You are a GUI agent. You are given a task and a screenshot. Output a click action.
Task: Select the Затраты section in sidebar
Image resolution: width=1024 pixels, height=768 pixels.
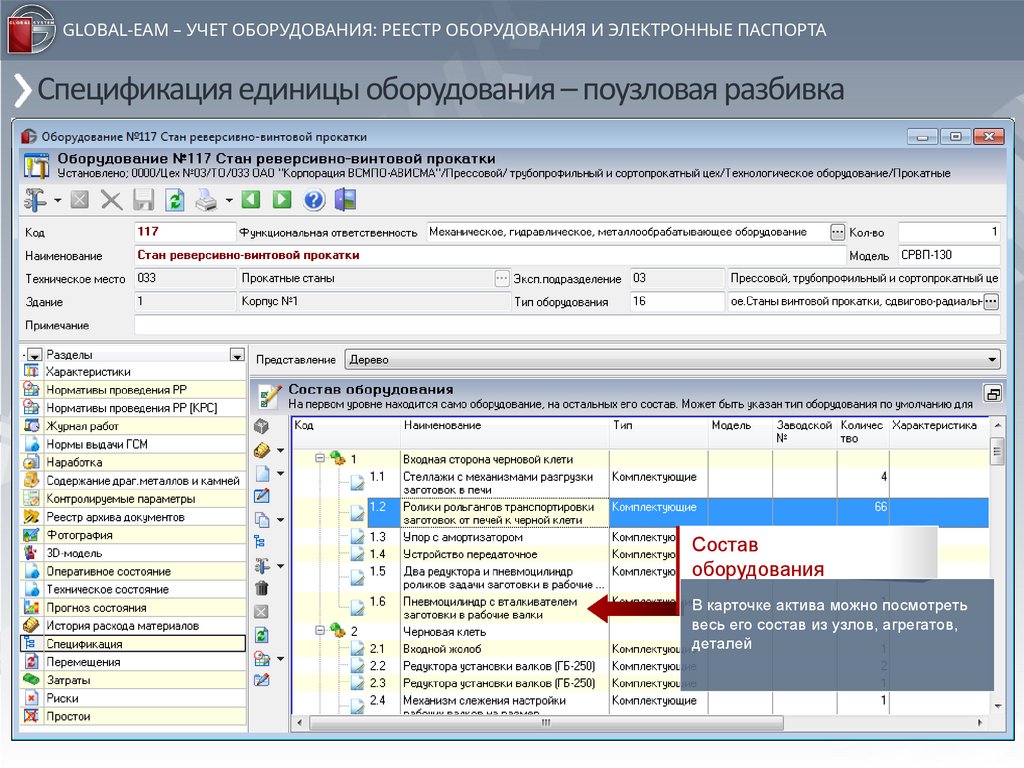(68, 680)
